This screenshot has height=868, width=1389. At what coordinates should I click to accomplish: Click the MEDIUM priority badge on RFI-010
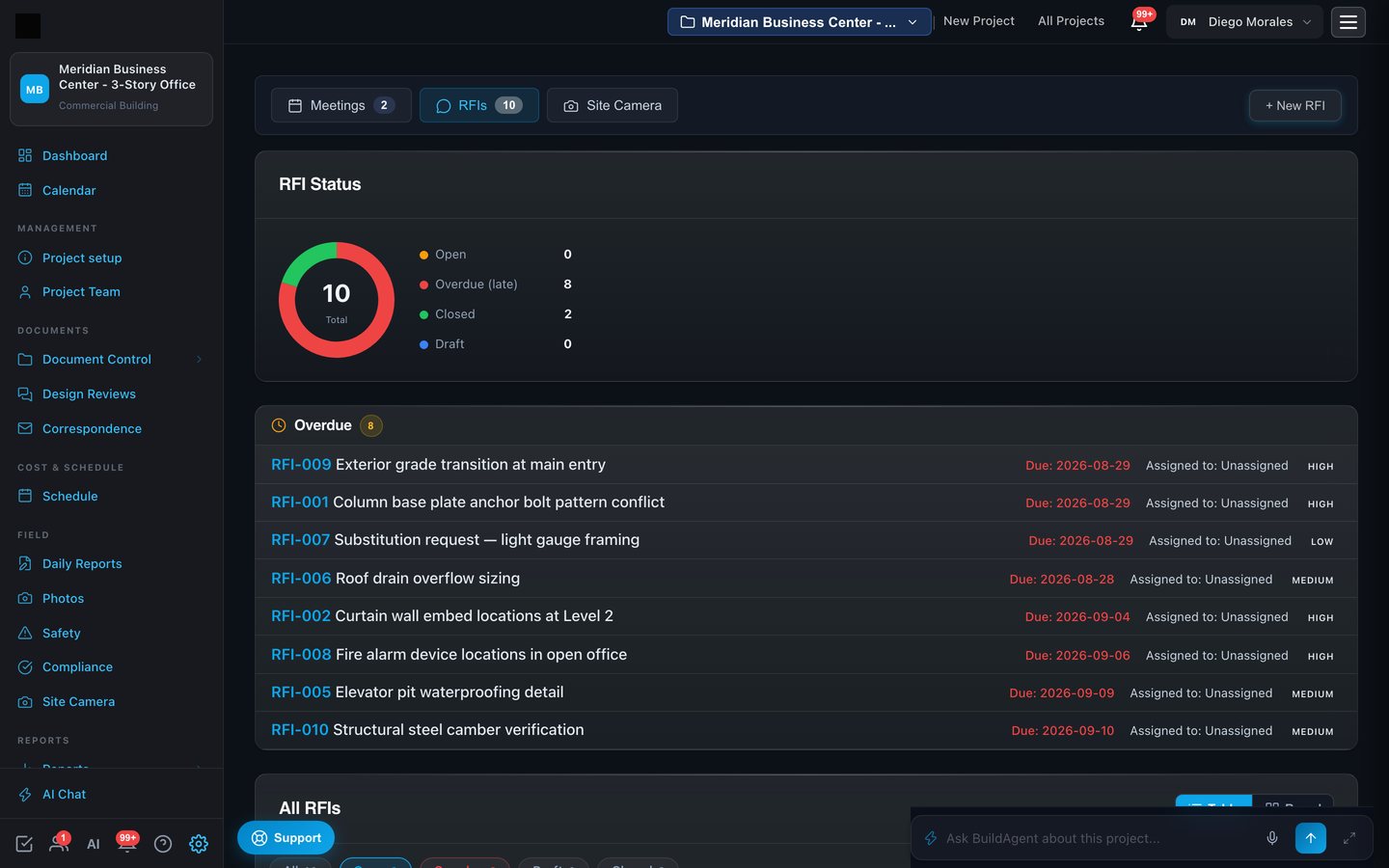point(1313,732)
